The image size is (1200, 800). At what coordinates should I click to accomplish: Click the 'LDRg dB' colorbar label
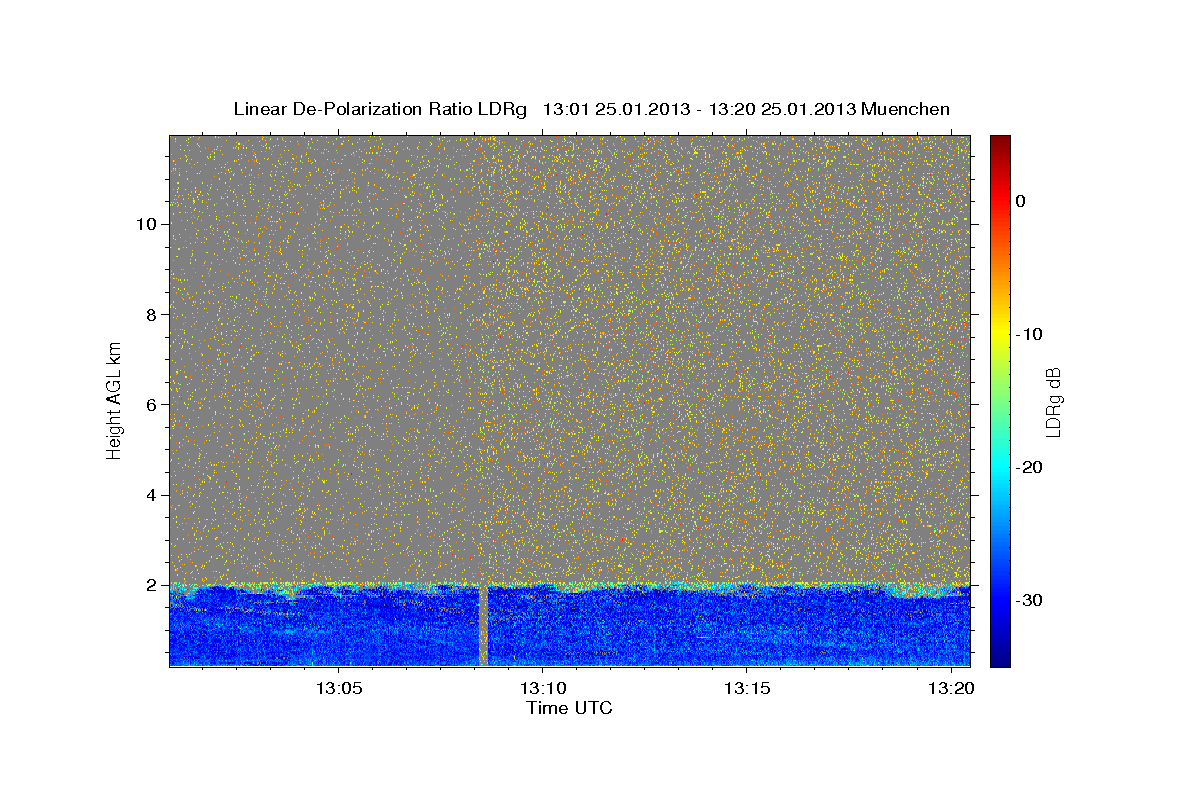1053,401
